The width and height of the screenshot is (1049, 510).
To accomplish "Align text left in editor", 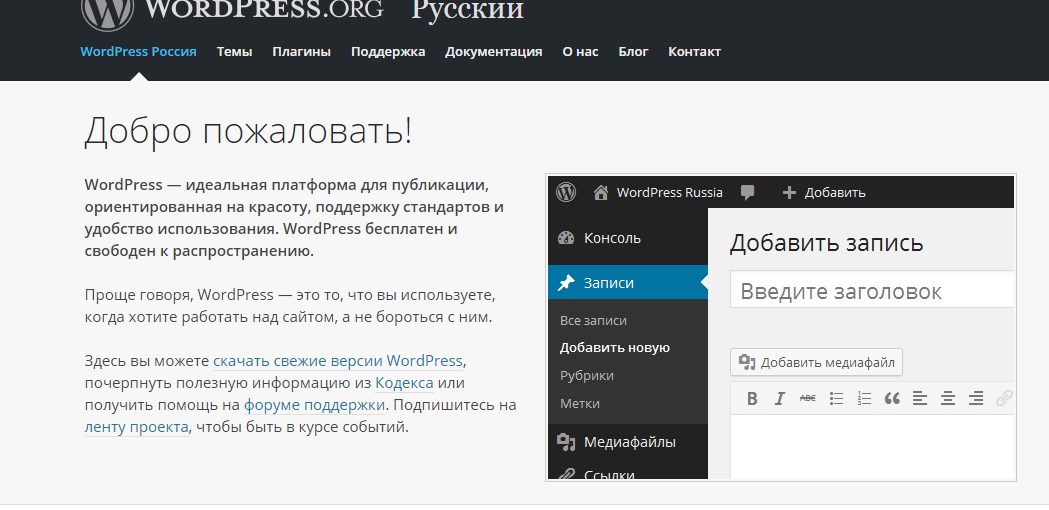I will tap(920, 399).
